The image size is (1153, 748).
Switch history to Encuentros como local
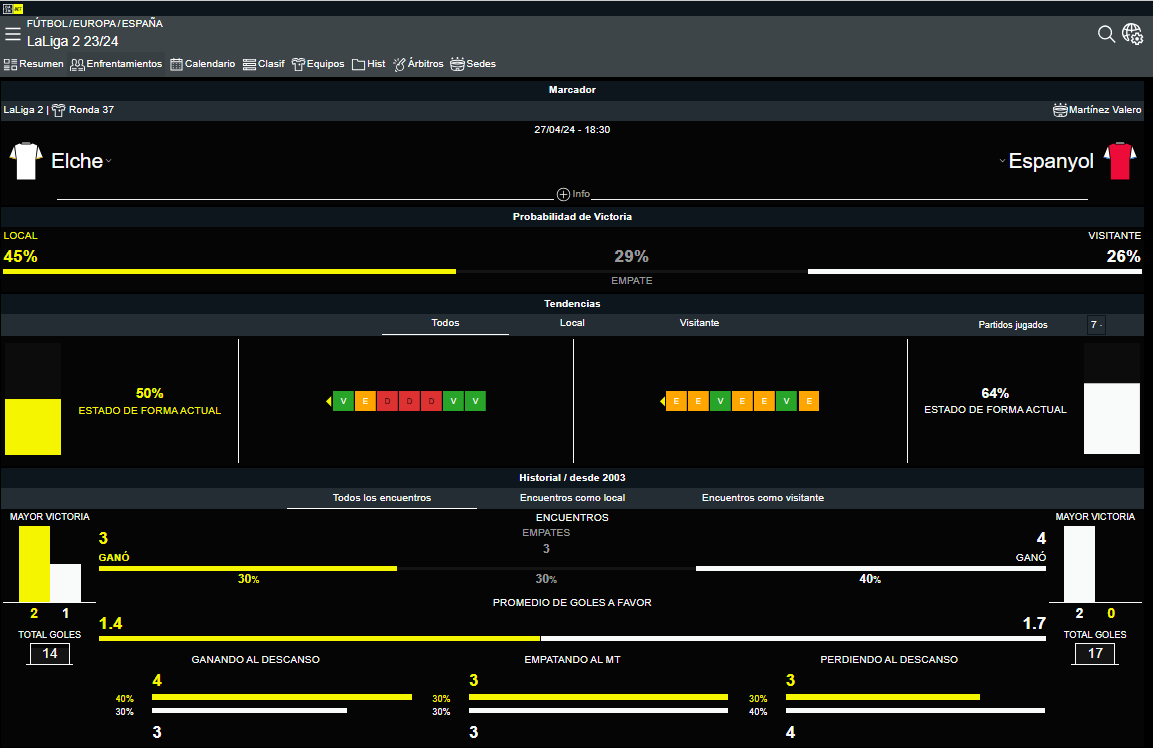[572, 497]
